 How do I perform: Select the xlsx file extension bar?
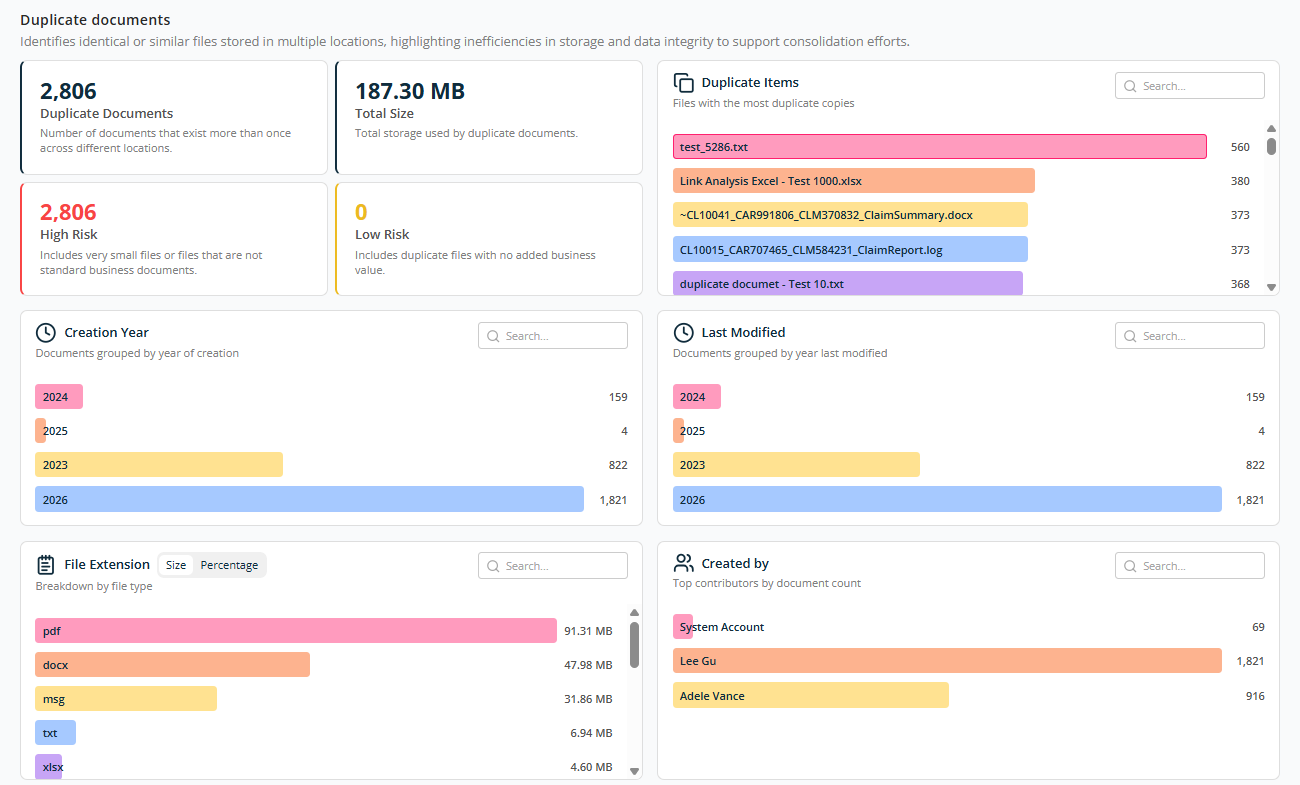click(48, 767)
